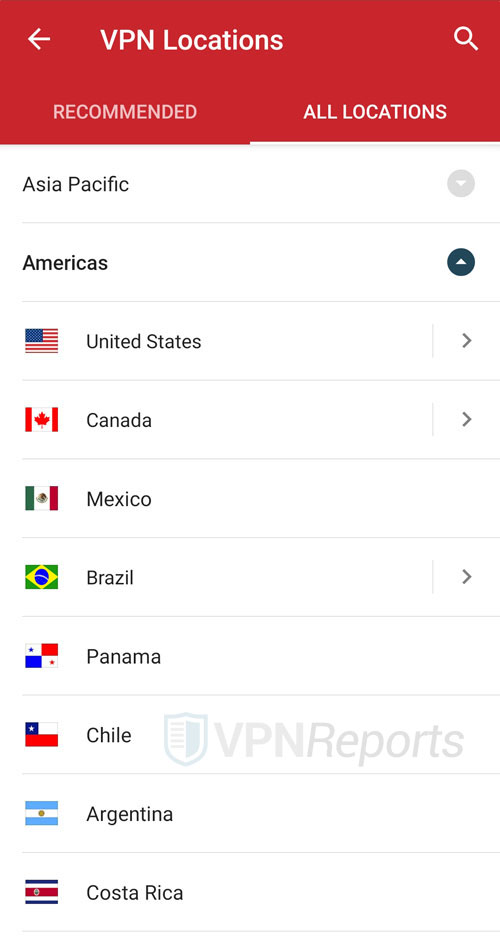The width and height of the screenshot is (500, 940).
Task: Tap the Canada flag icon
Action: [41, 420]
